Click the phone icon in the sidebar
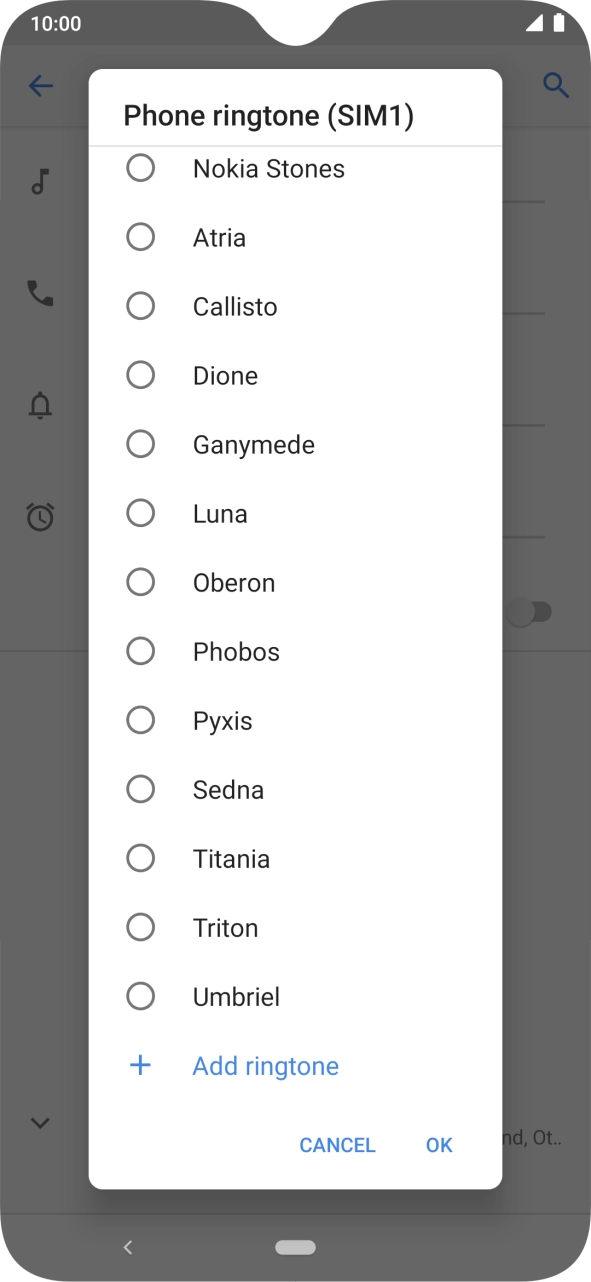Viewport: 591px width, 1282px height. [x=40, y=293]
